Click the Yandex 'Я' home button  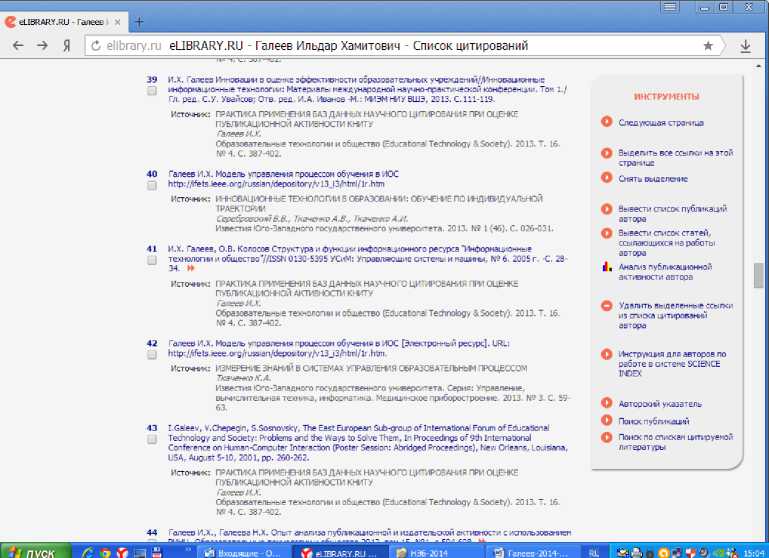coord(65,46)
